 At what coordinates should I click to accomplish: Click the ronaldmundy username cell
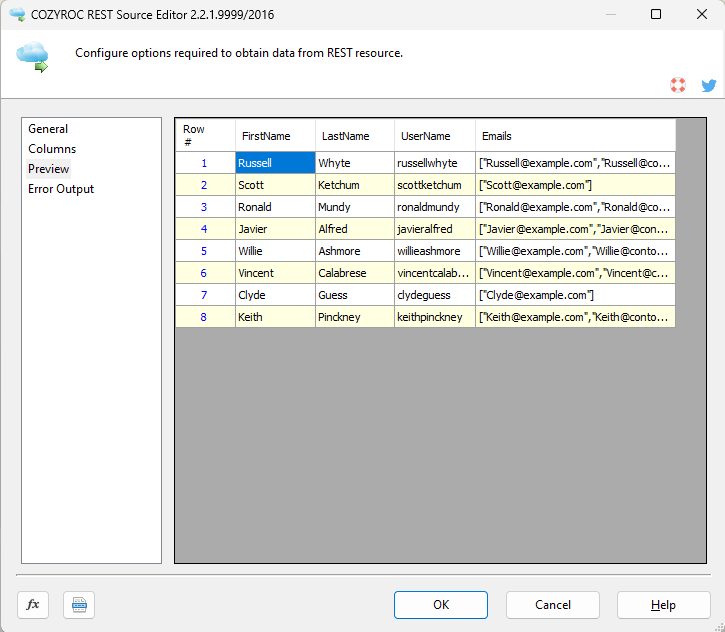click(435, 207)
